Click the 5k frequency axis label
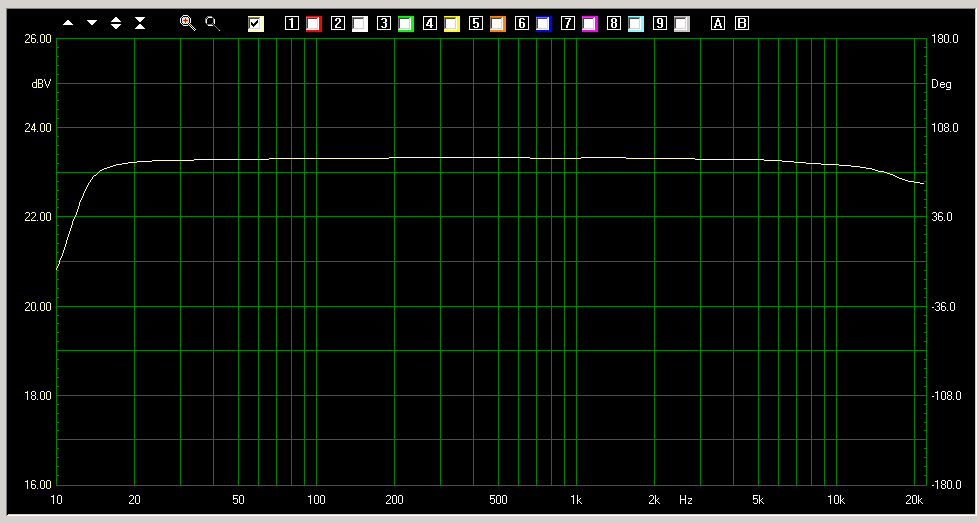The height and width of the screenshot is (523, 979). click(x=757, y=500)
